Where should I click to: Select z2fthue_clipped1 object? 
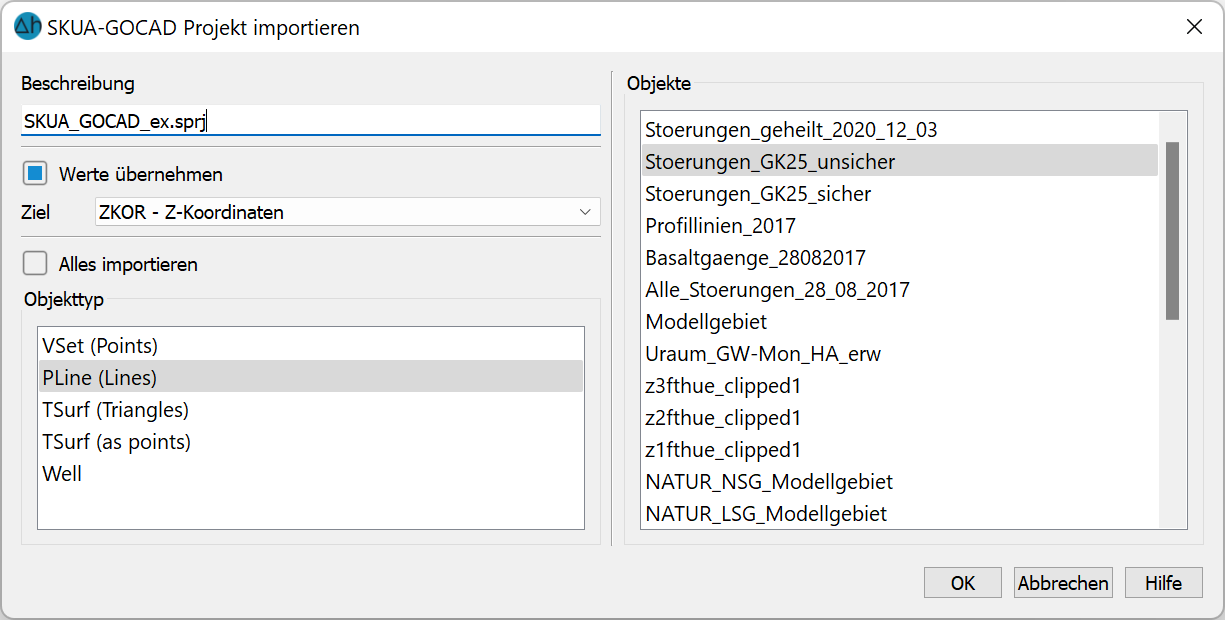click(x=900, y=417)
